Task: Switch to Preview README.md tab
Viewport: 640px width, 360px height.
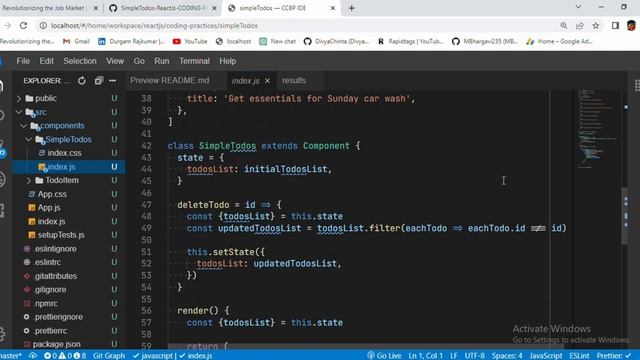Action: (x=170, y=80)
